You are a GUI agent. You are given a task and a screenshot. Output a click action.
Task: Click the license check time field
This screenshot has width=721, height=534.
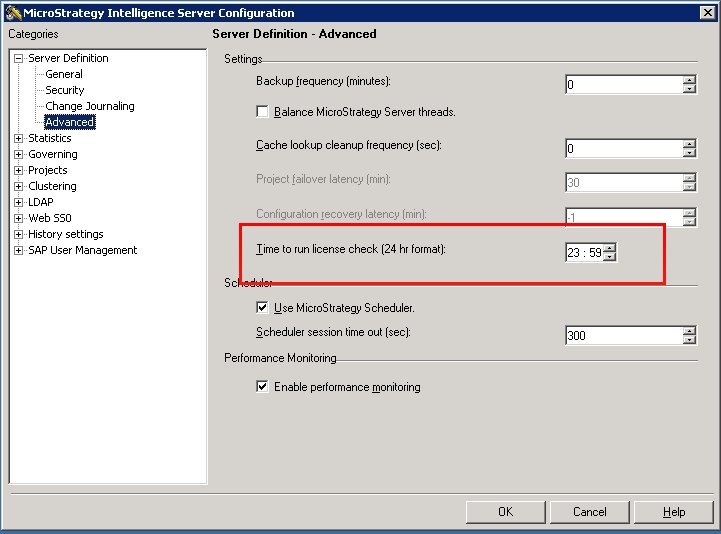[x=584, y=253]
